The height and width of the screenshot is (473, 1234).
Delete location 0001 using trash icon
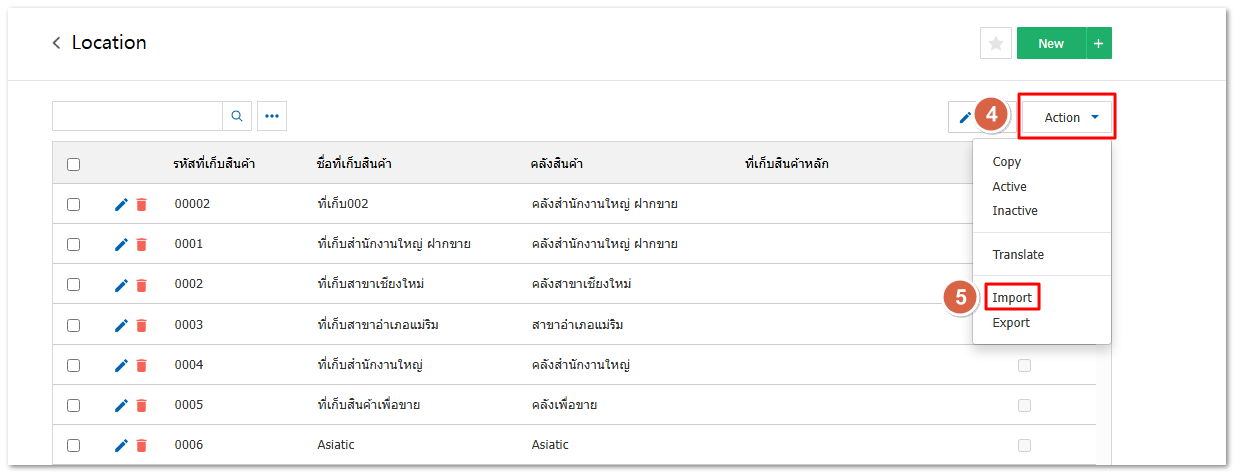tap(141, 244)
